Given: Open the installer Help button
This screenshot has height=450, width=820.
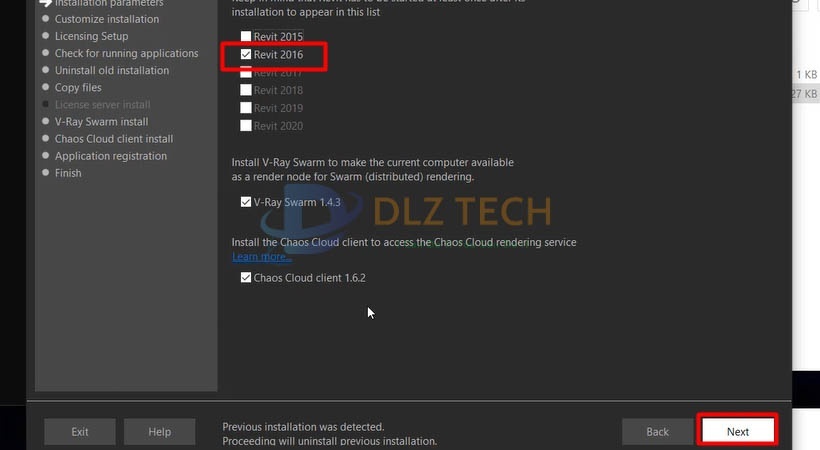Looking at the screenshot, I should [160, 431].
